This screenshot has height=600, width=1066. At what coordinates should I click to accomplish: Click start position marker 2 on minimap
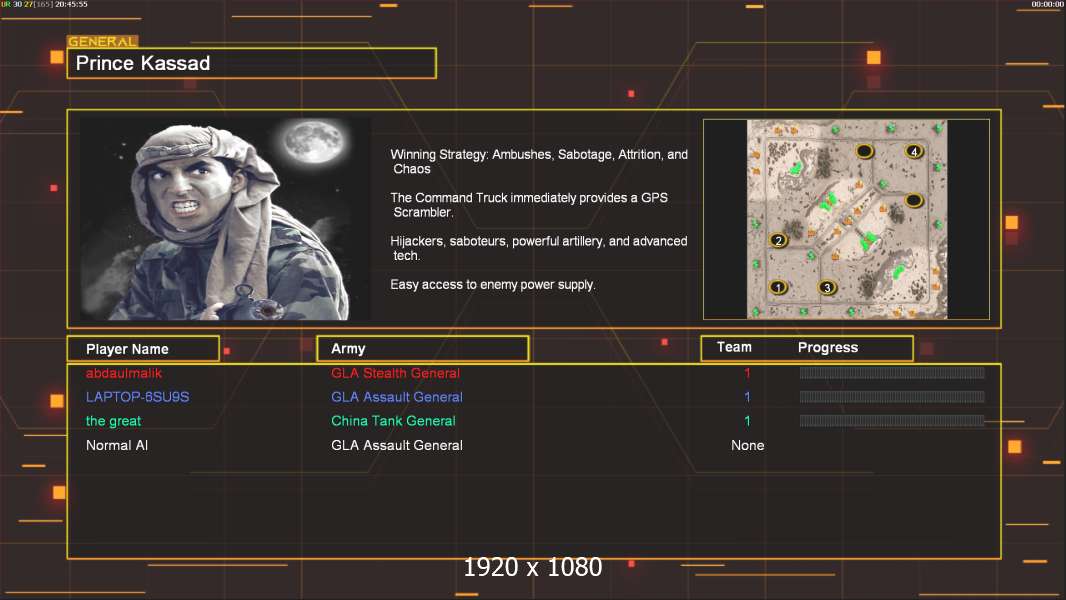coord(779,240)
